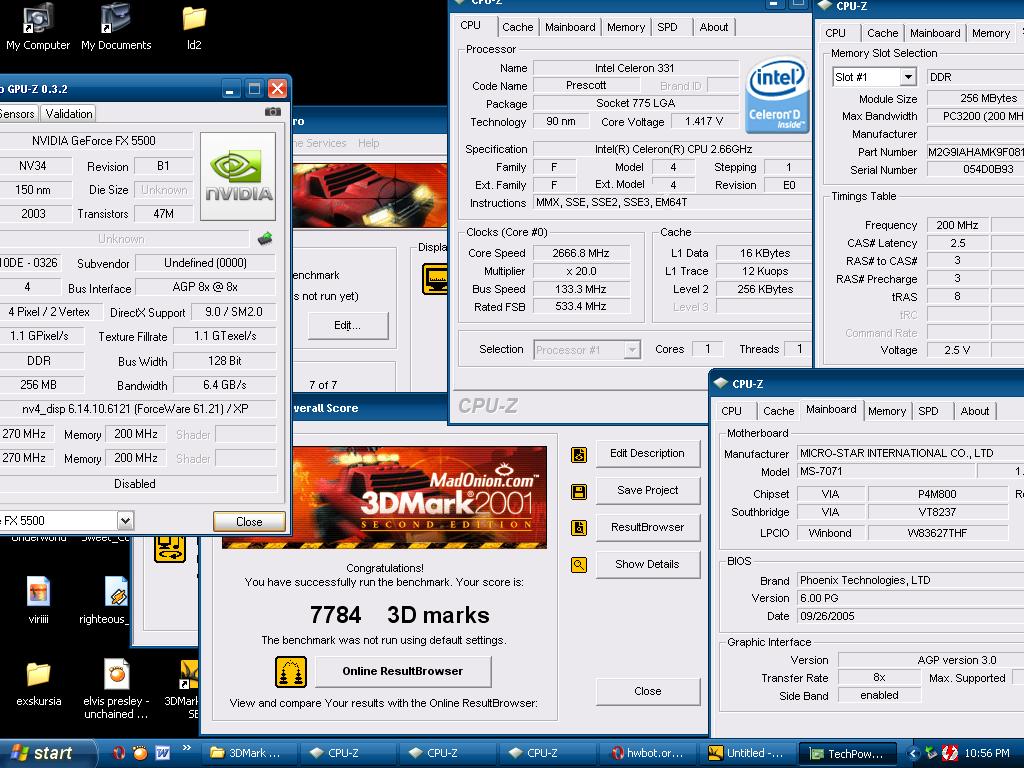Click ResultBrowser button
Image resolution: width=1024 pixels, height=768 pixels.
point(647,527)
